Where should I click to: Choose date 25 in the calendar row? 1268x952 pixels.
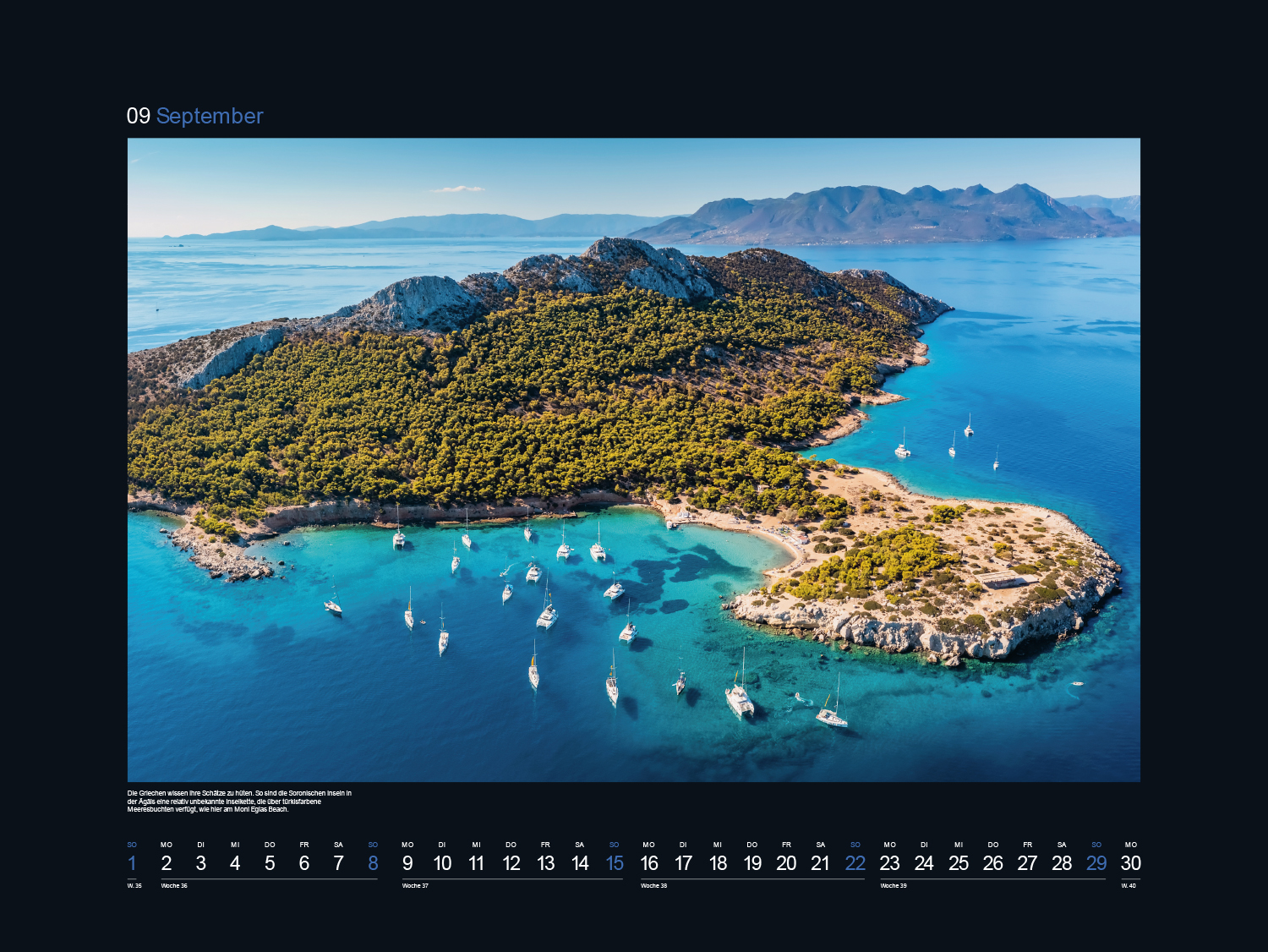[959, 863]
